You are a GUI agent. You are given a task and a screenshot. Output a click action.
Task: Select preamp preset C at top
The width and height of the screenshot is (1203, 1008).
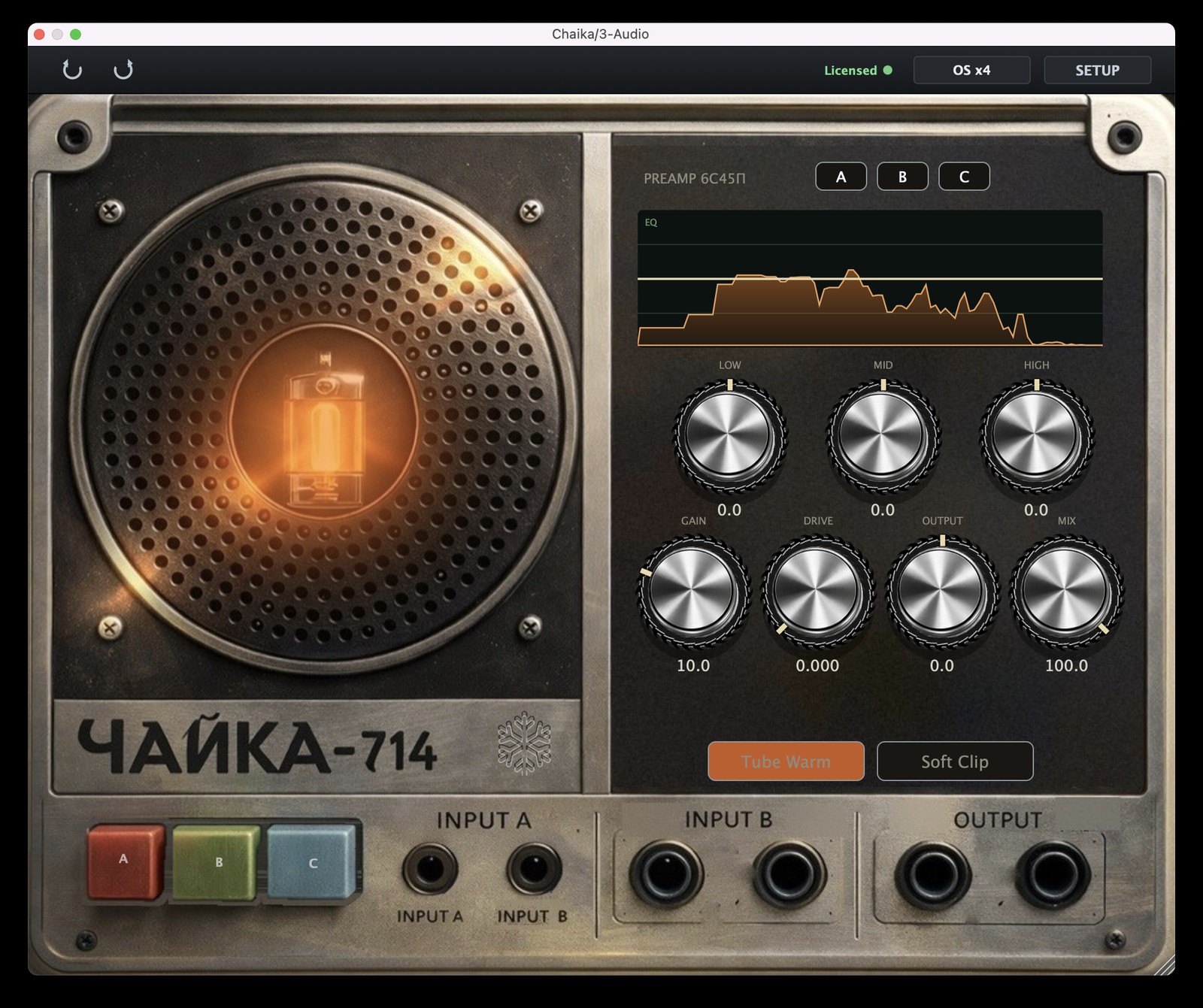click(964, 177)
